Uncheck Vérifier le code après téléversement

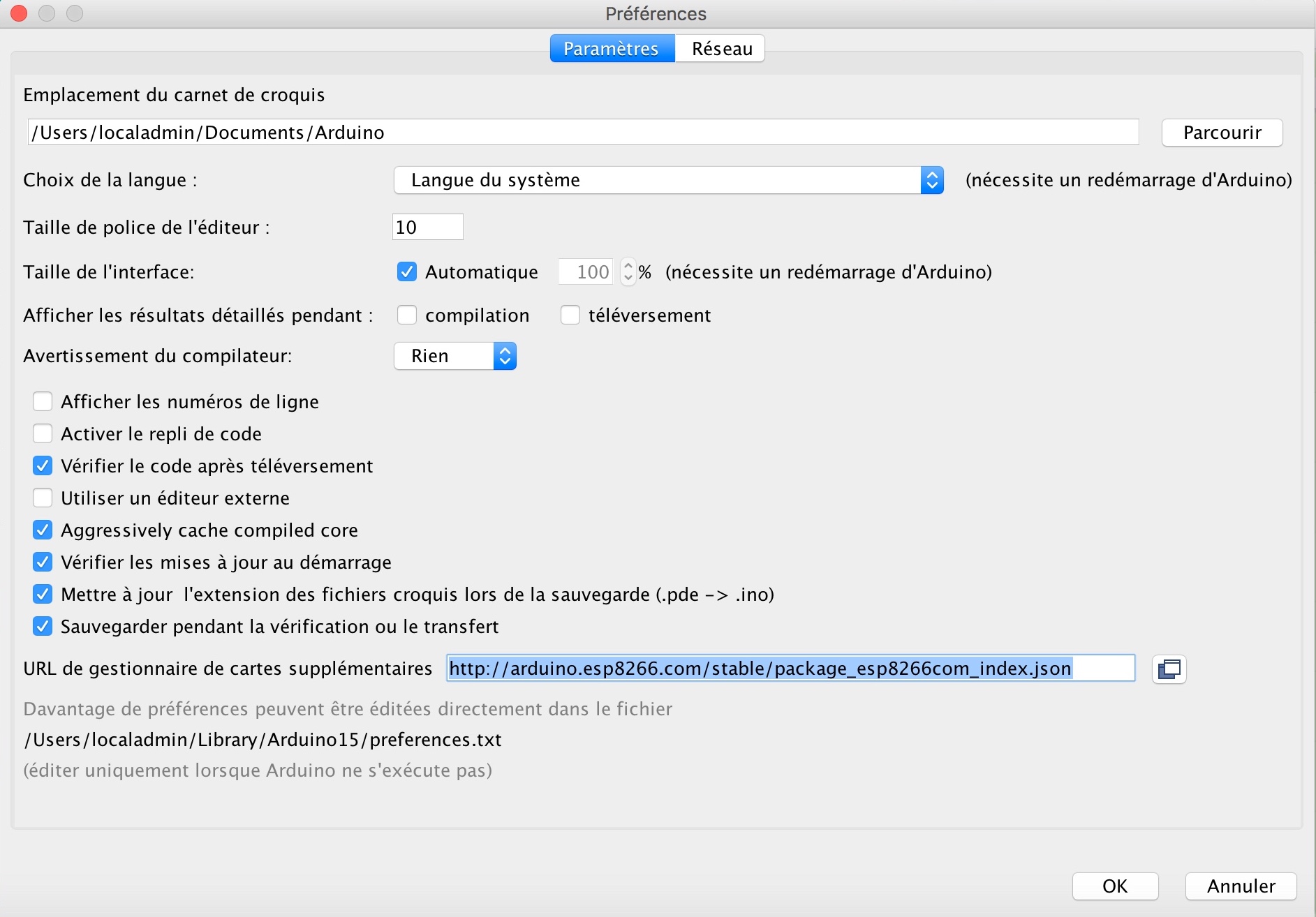point(43,466)
